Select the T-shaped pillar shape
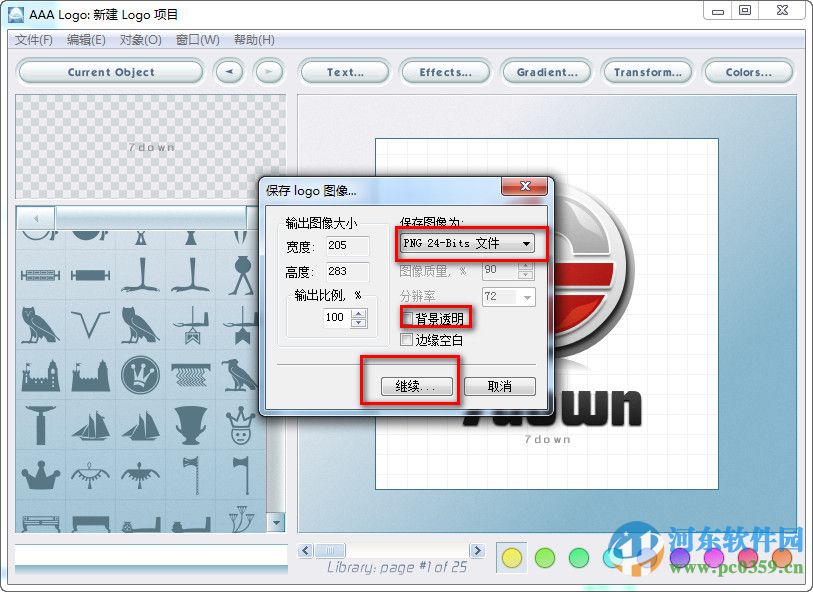The image size is (813, 592). 40,425
